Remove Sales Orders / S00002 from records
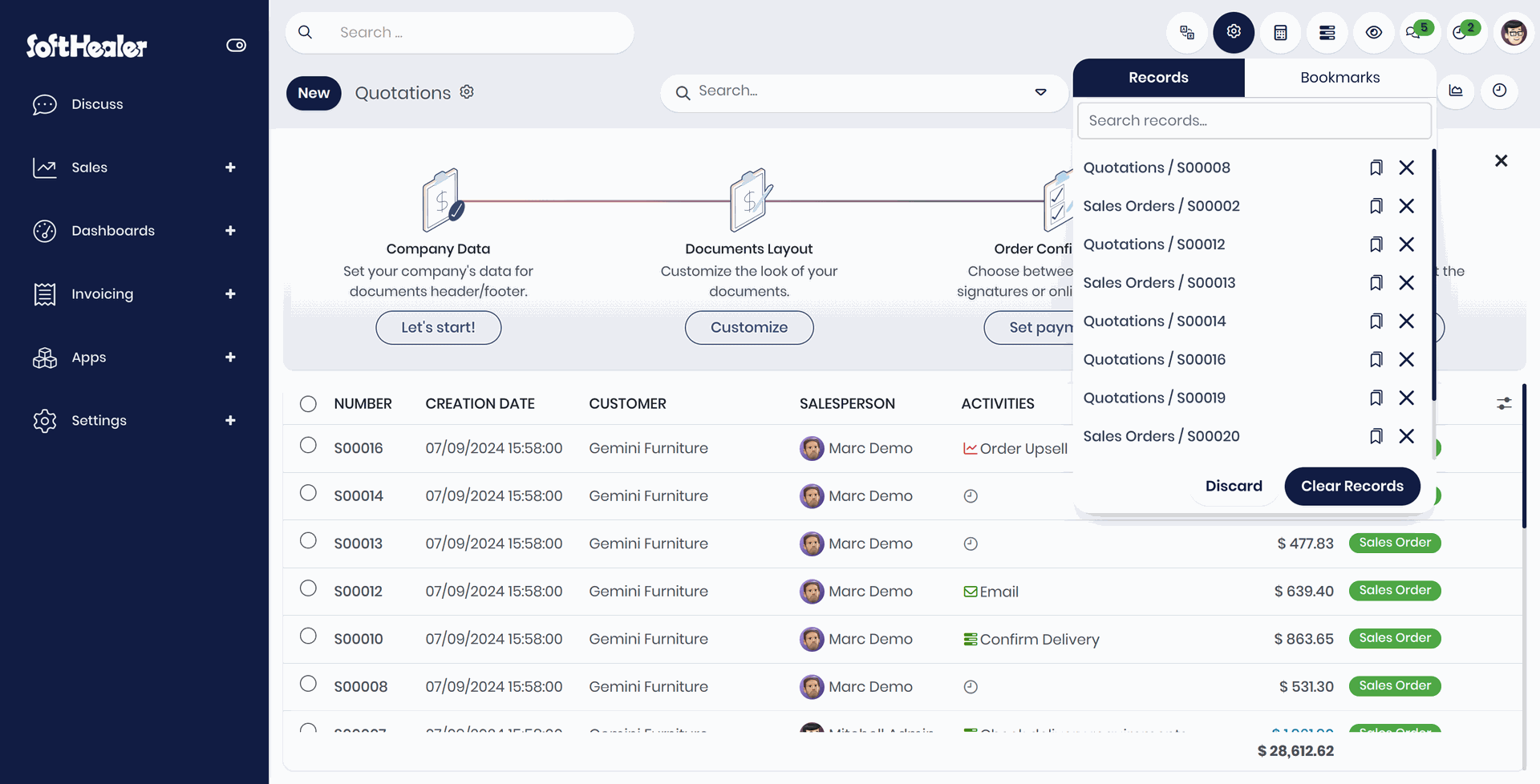This screenshot has height=784, width=1540. [x=1406, y=206]
